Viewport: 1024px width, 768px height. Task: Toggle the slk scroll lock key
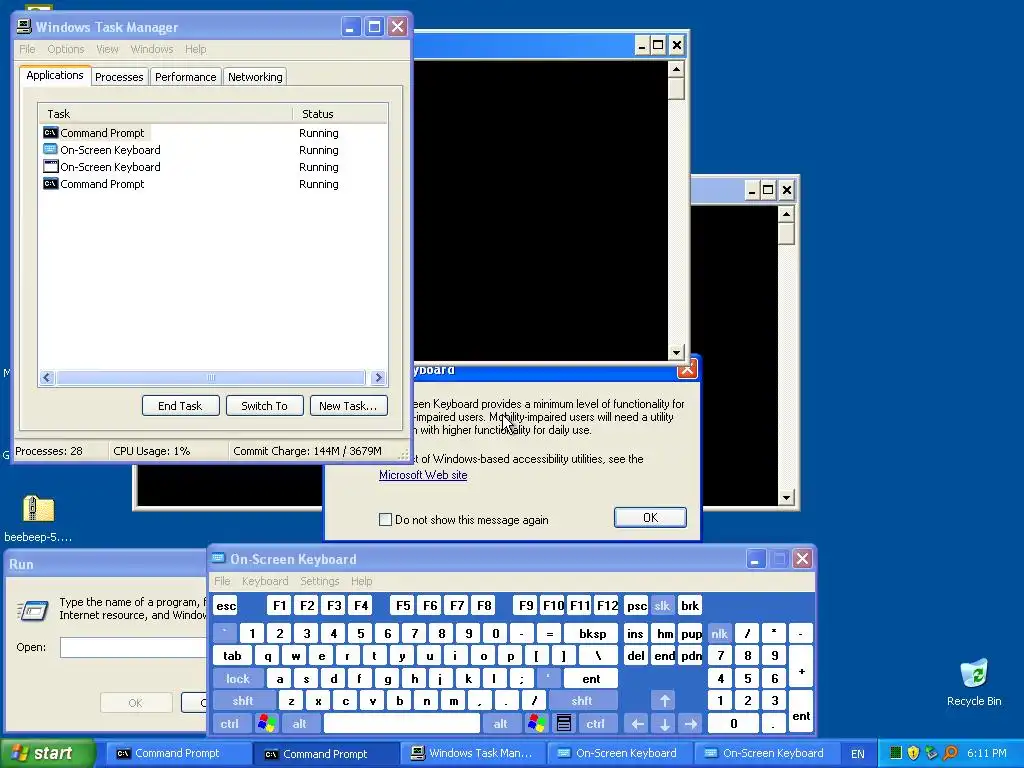click(x=662, y=605)
